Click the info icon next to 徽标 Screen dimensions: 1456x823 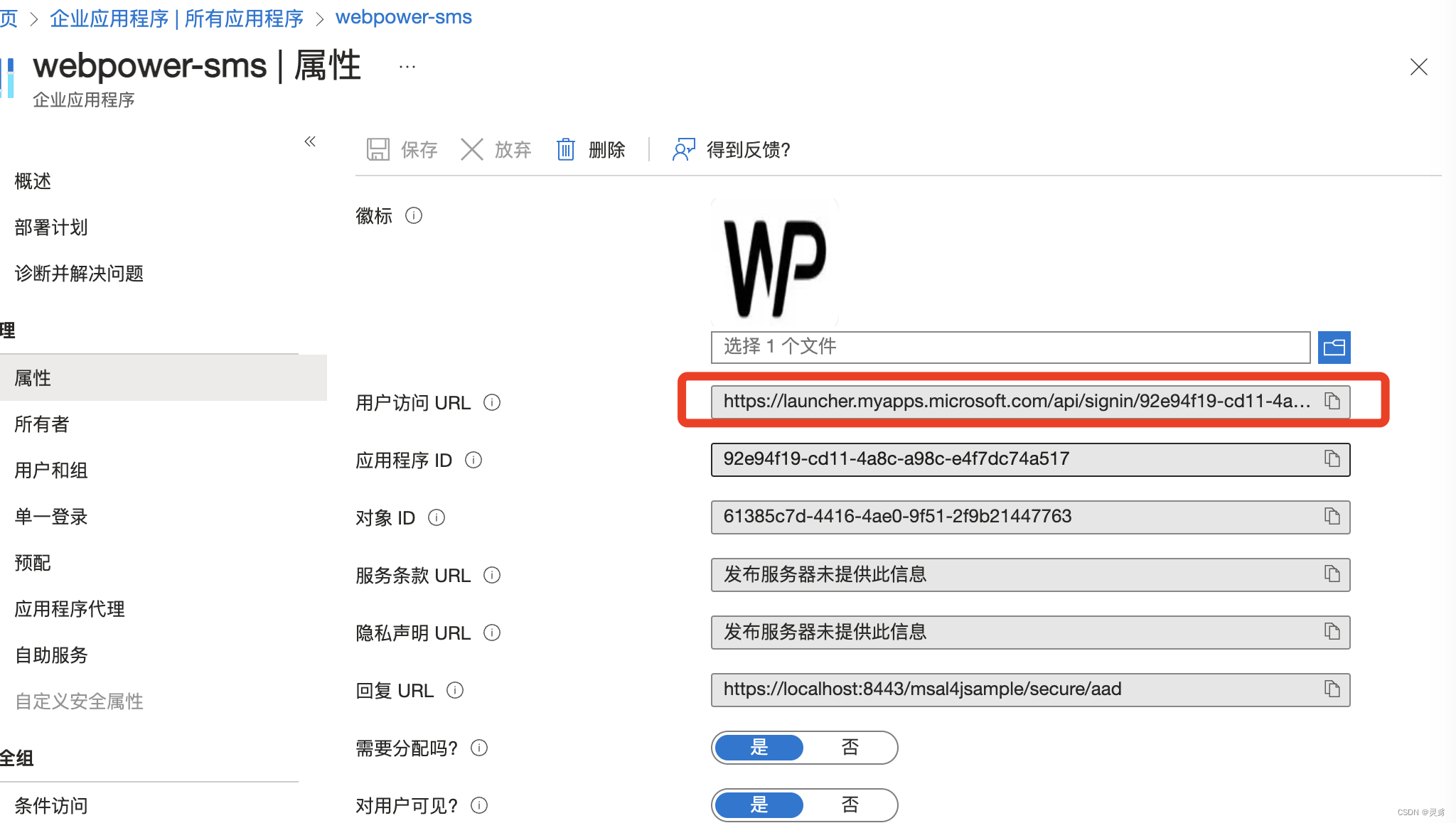click(414, 215)
